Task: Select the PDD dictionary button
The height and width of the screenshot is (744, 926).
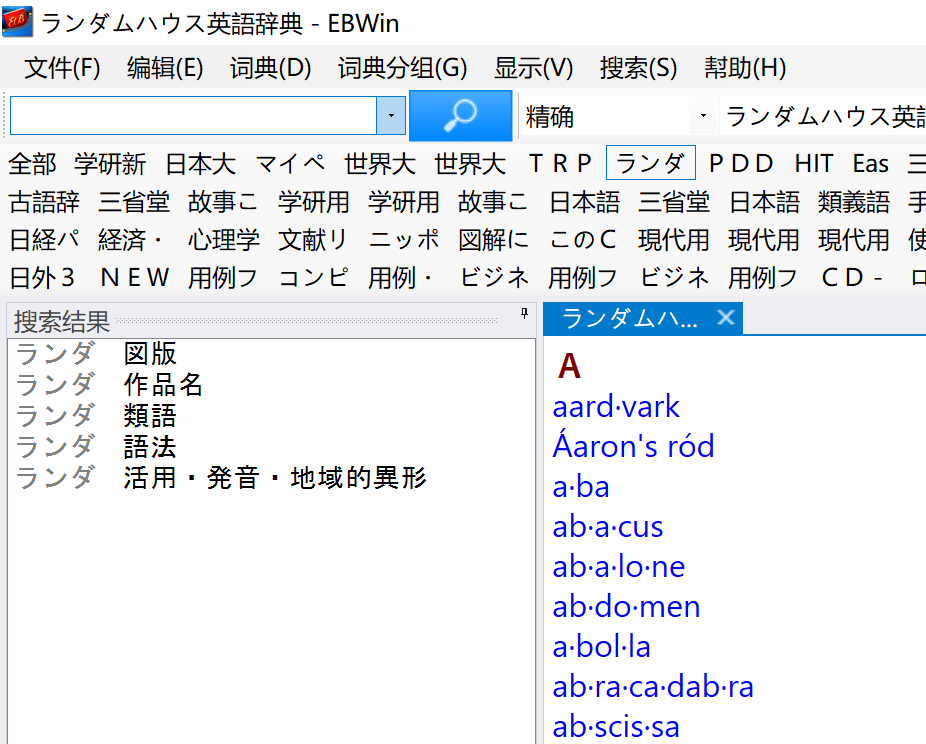Action: [741, 164]
